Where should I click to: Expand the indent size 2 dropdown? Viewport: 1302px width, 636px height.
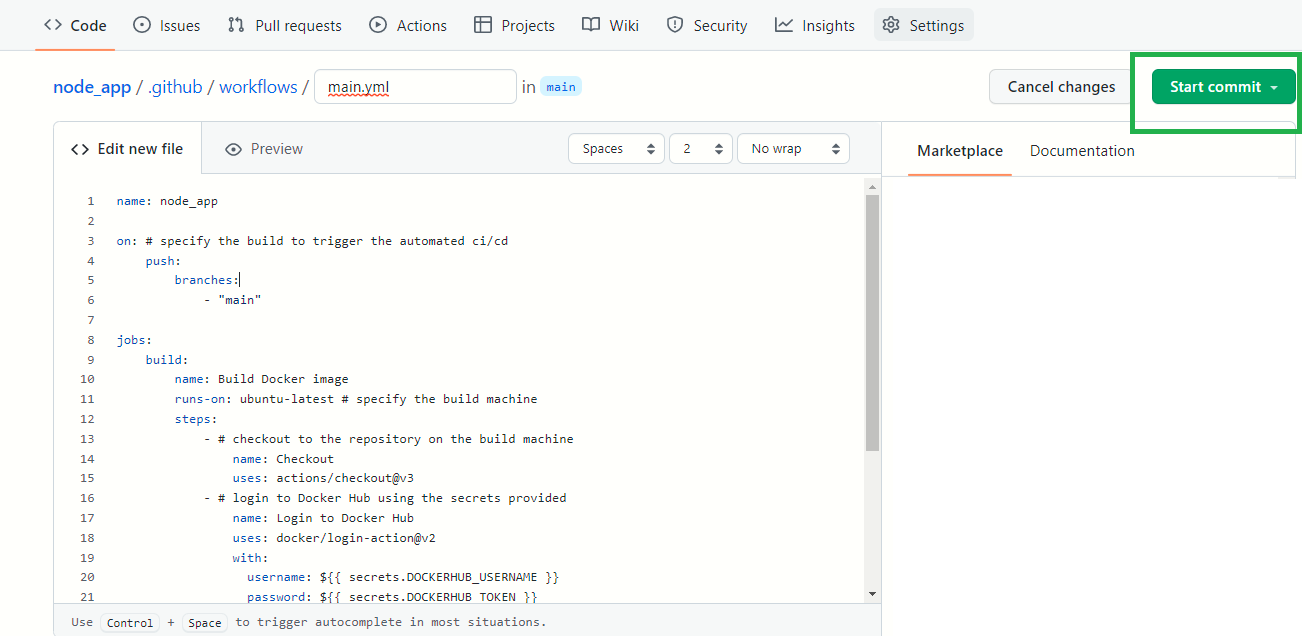[700, 149]
